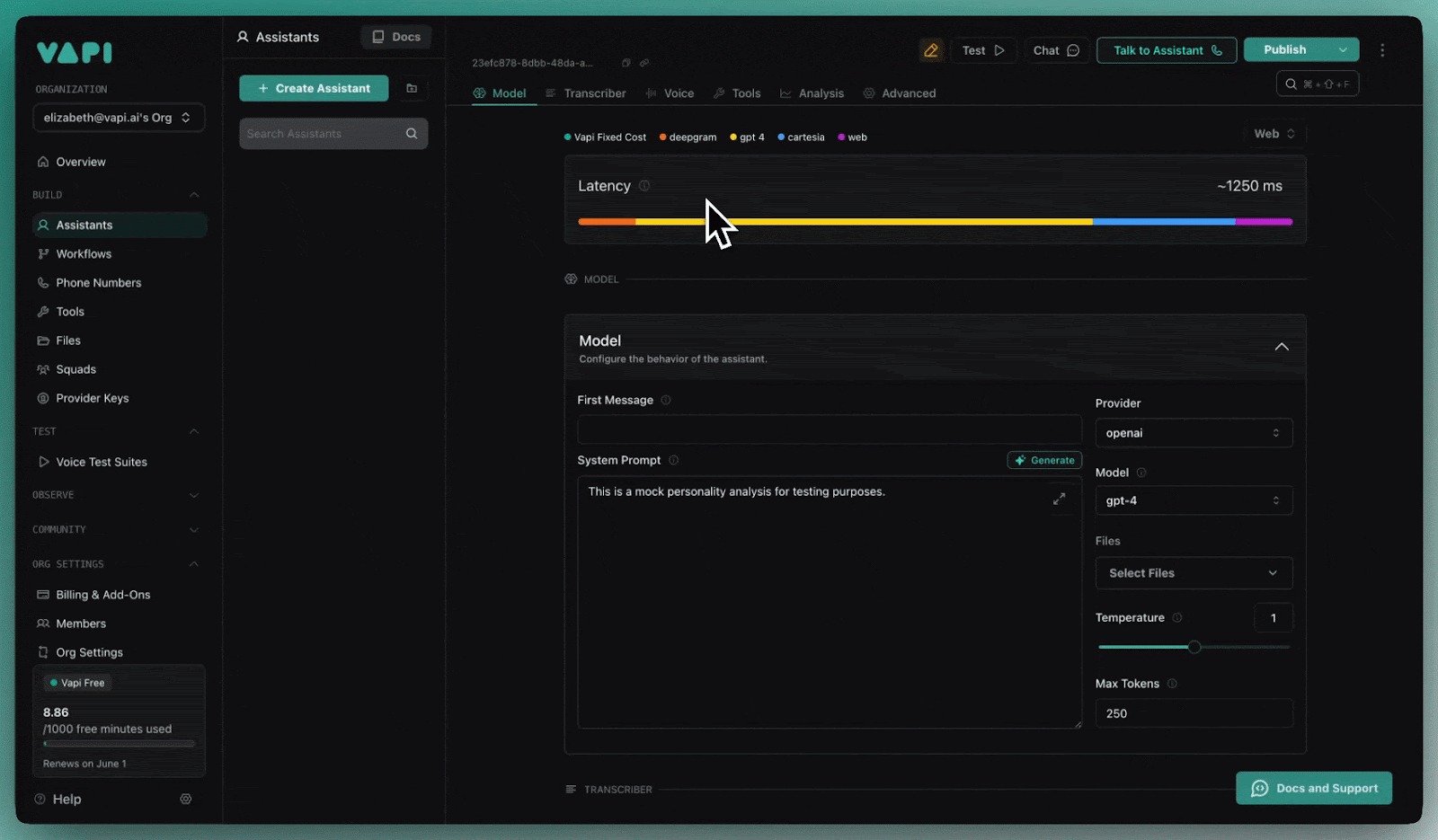Click the System Prompt info icon
1438x840 pixels.
point(673,460)
